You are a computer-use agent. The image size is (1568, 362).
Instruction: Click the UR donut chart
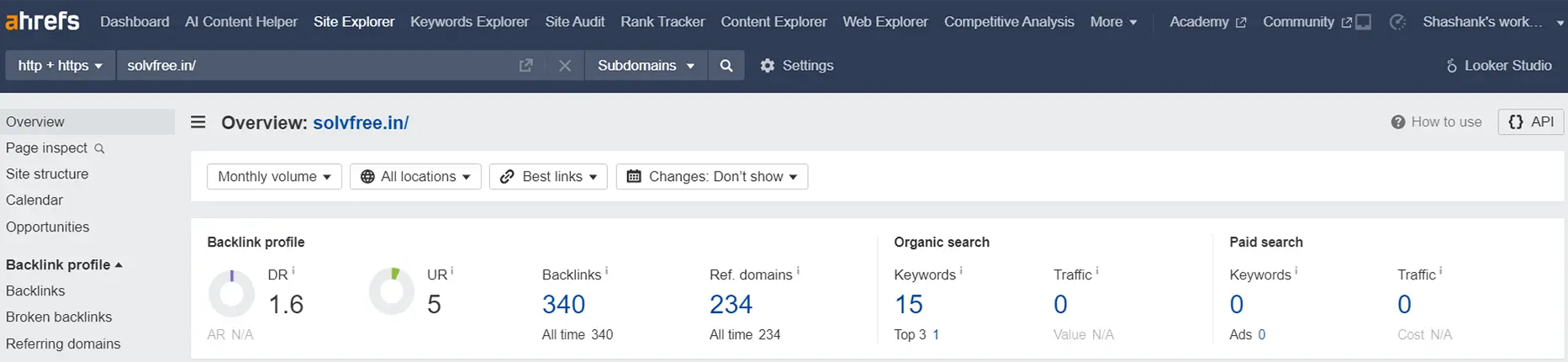(x=392, y=291)
